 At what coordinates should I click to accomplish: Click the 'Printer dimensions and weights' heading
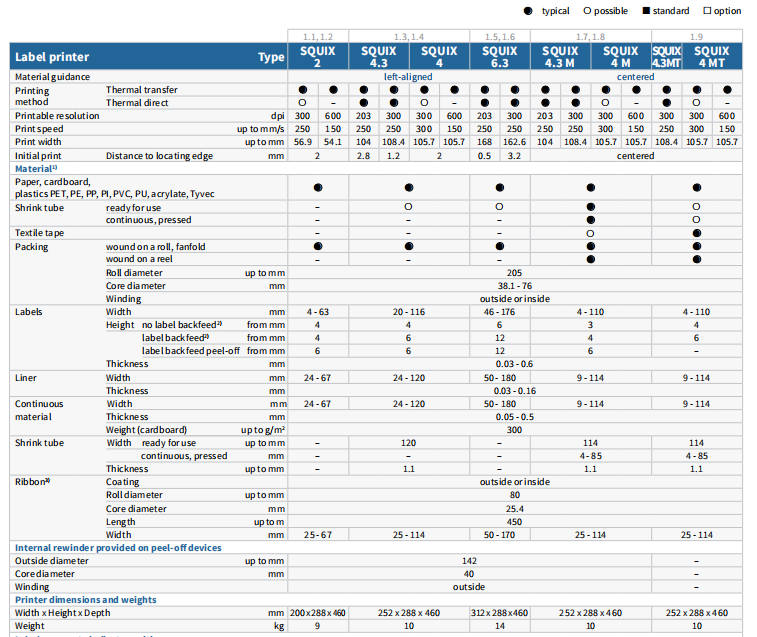[85, 600]
